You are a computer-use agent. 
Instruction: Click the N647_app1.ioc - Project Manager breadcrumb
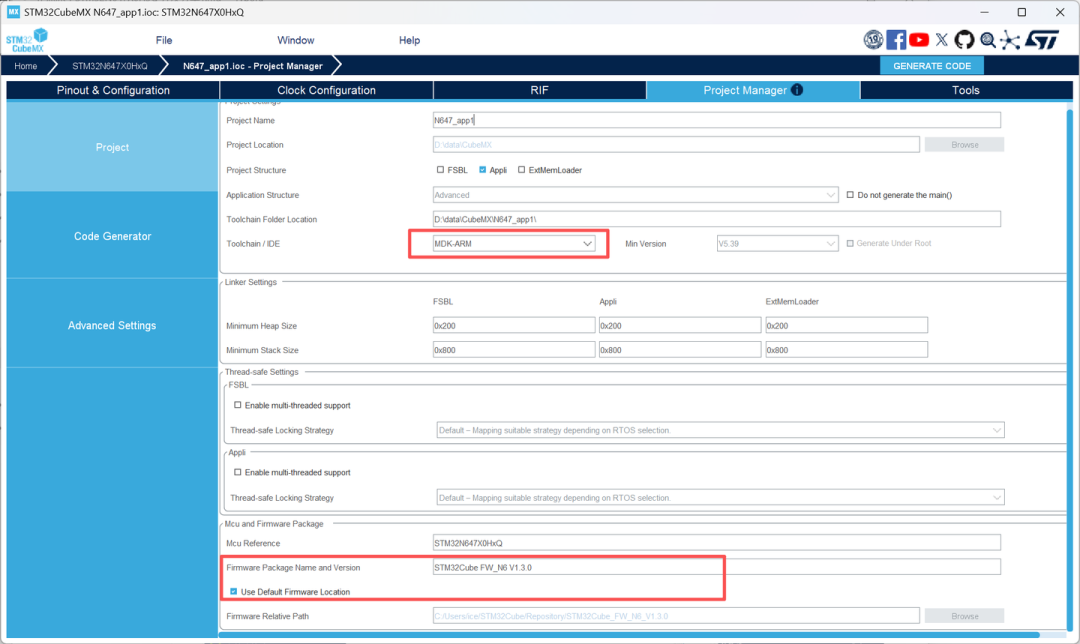(253, 66)
